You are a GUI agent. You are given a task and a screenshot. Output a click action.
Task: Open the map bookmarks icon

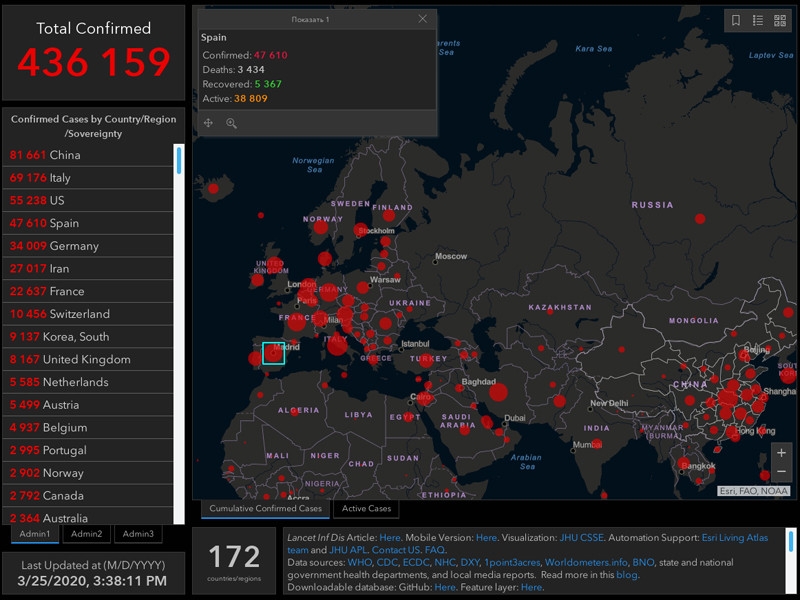point(736,20)
